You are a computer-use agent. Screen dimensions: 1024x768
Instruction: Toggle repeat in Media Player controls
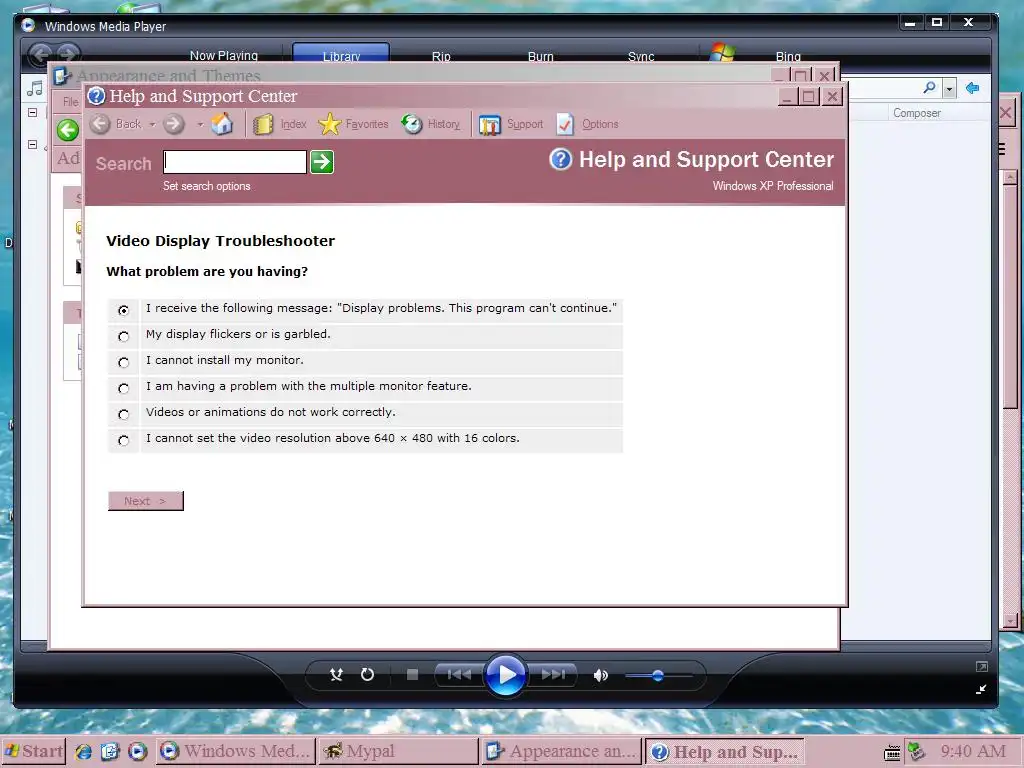pyautogui.click(x=368, y=675)
